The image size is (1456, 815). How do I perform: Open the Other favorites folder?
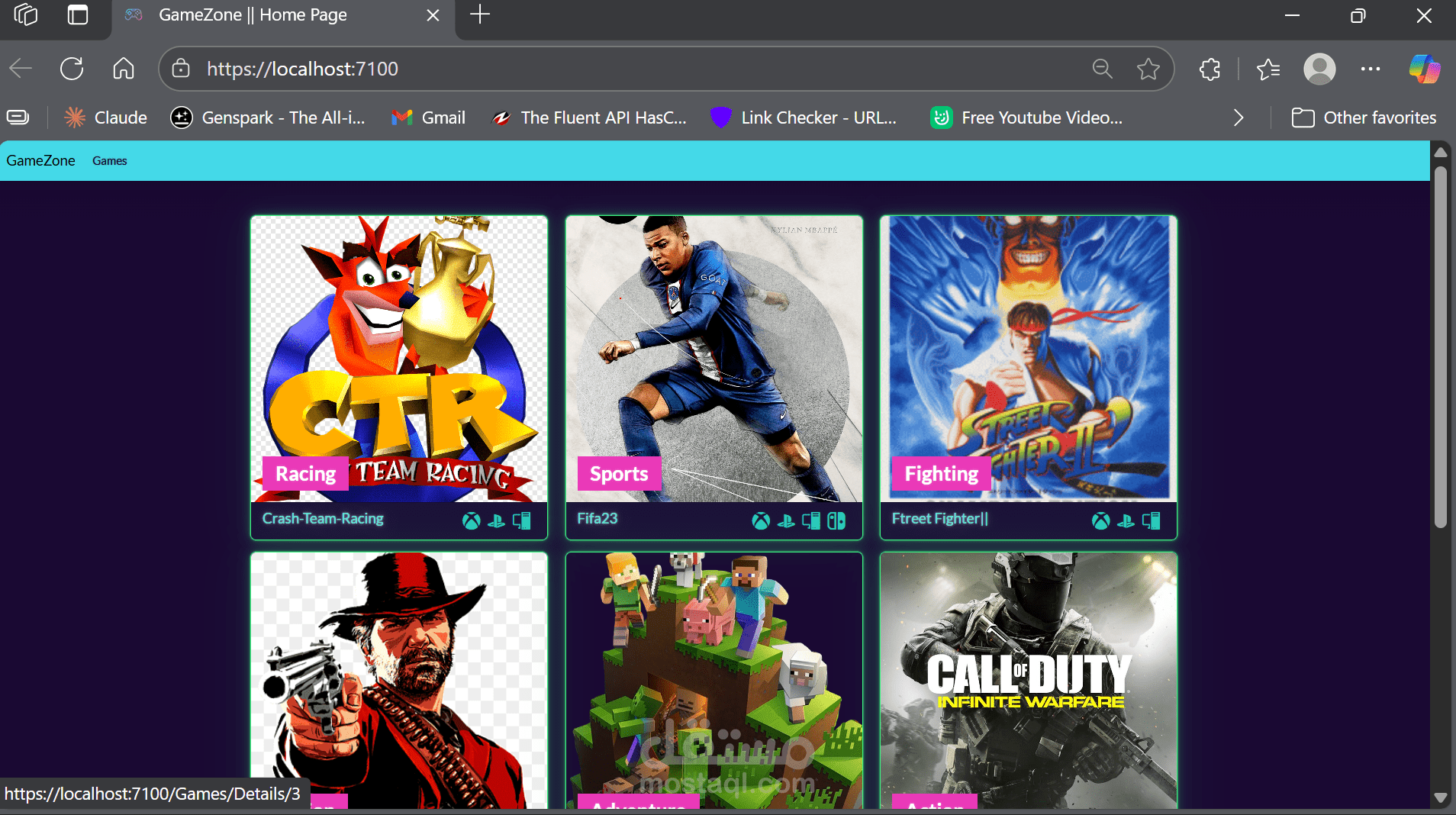[x=1364, y=118]
